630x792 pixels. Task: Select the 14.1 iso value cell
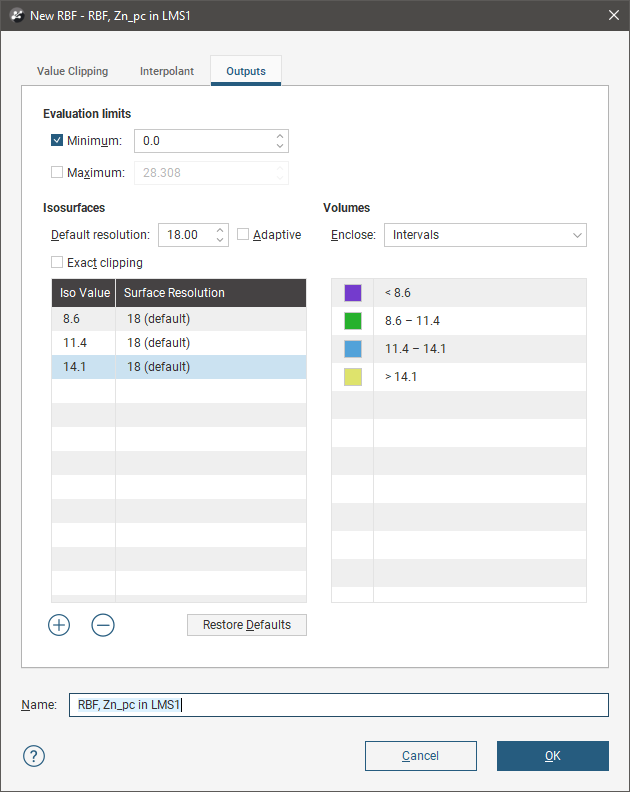click(x=83, y=367)
